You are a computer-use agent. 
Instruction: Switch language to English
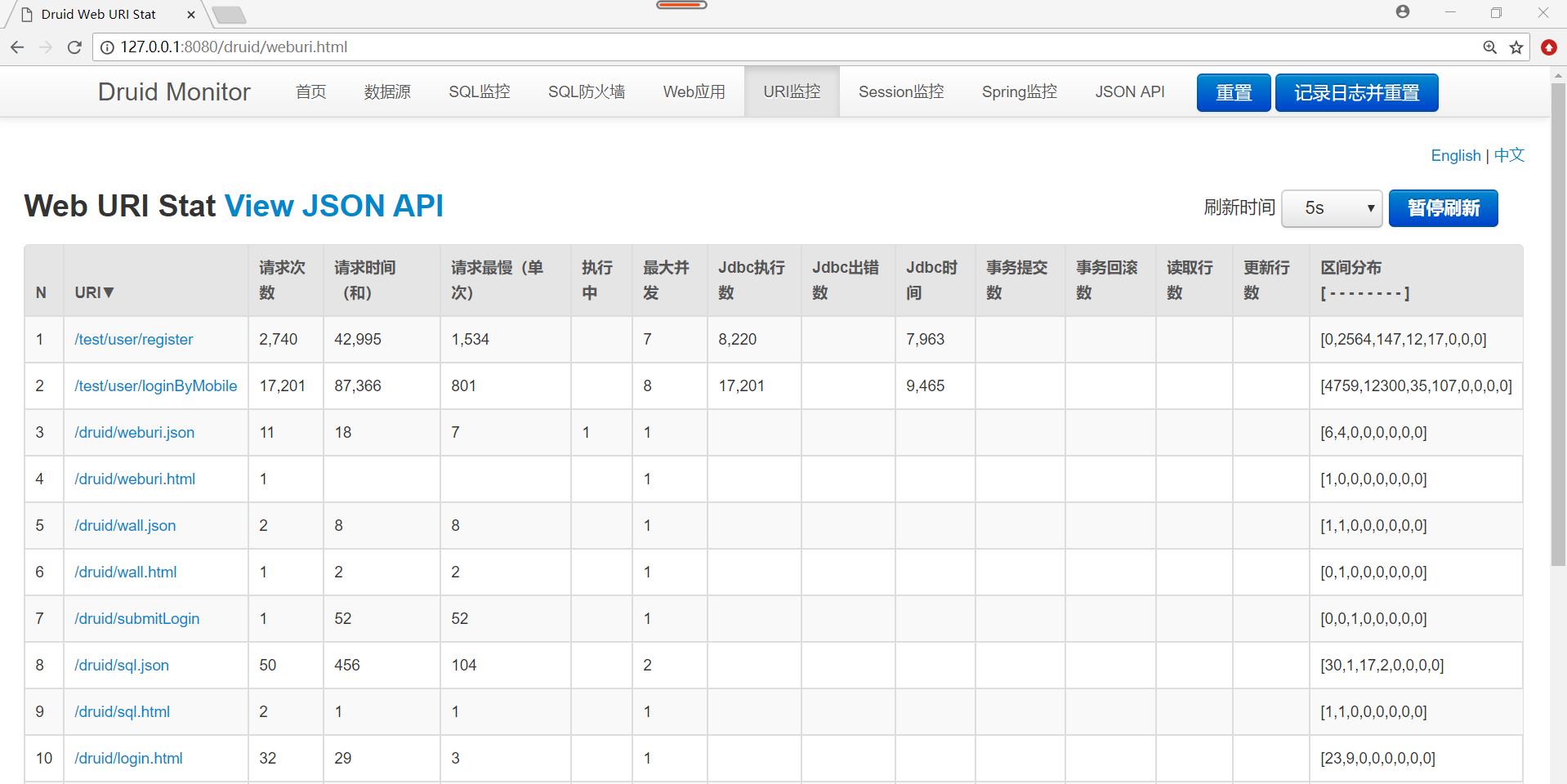(x=1456, y=155)
